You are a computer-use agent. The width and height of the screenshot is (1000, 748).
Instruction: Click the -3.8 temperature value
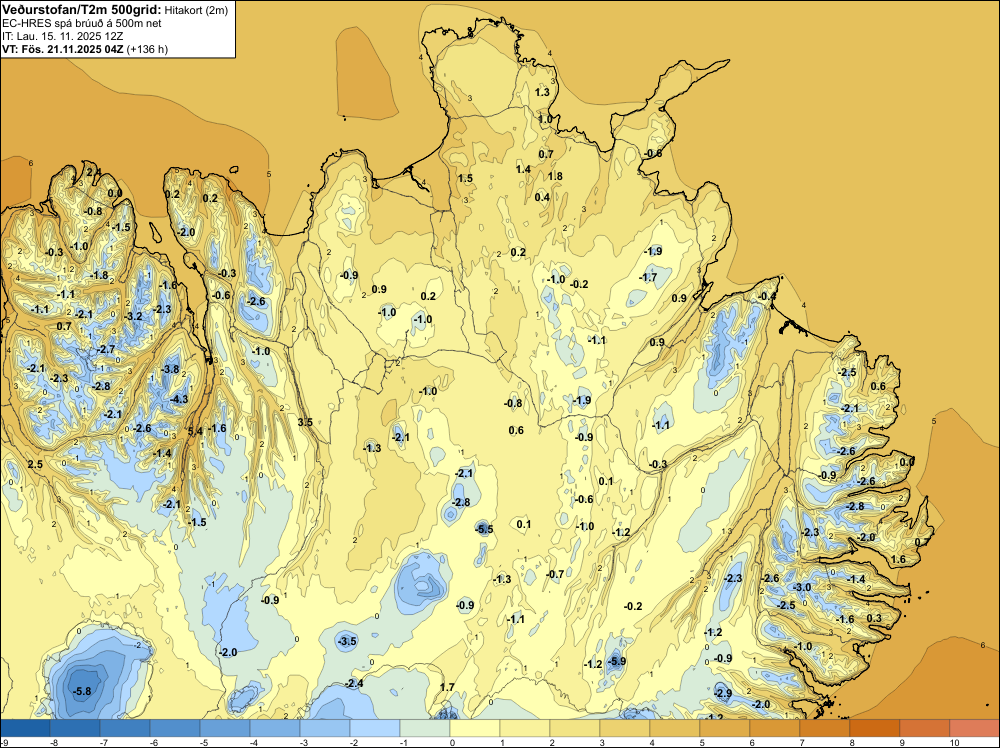click(170, 369)
